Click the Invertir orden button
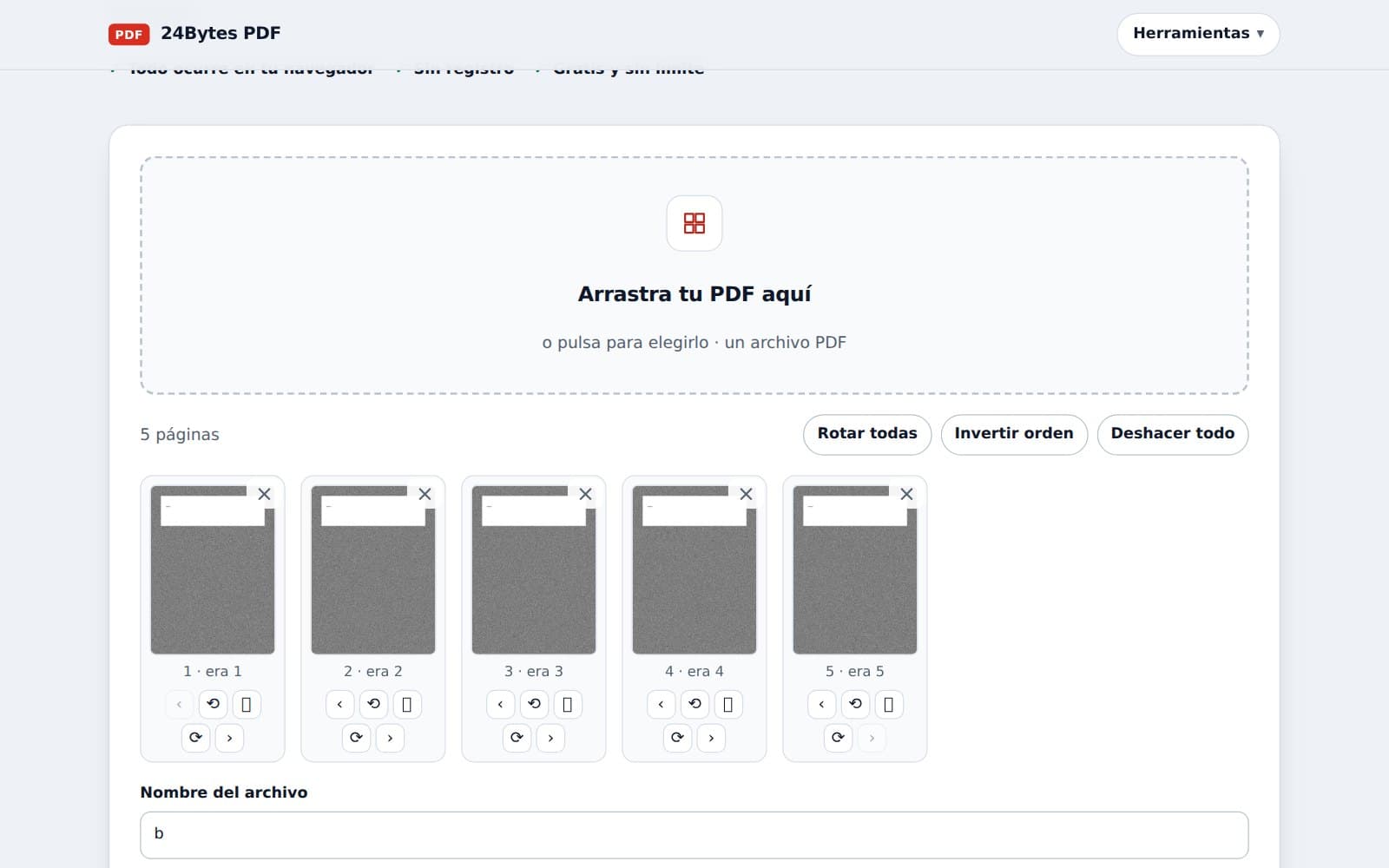The image size is (1389, 868). [1014, 434]
